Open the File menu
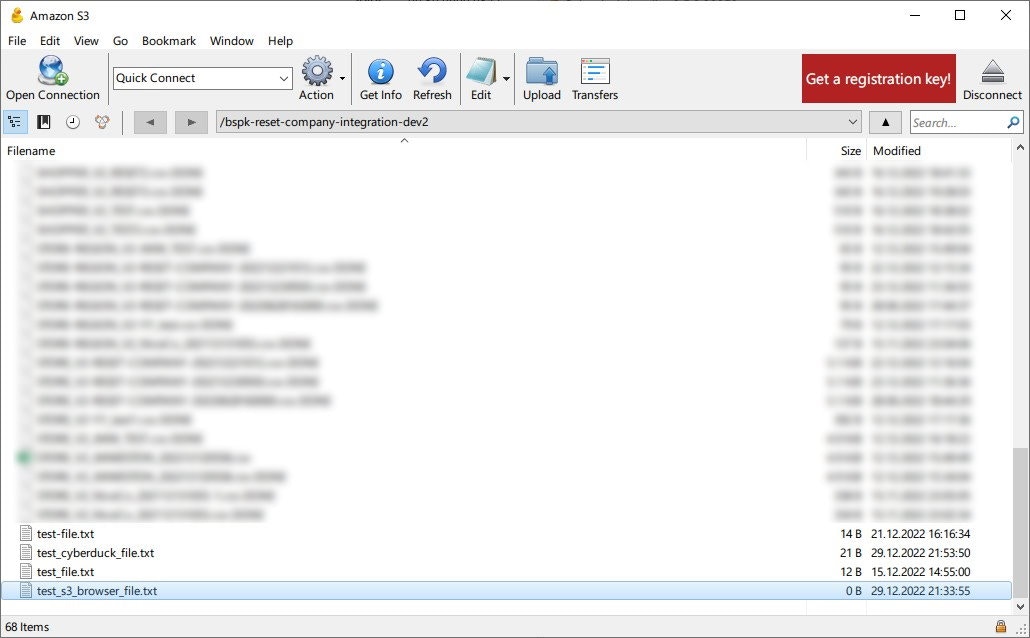The width and height of the screenshot is (1030, 638). [x=17, y=41]
